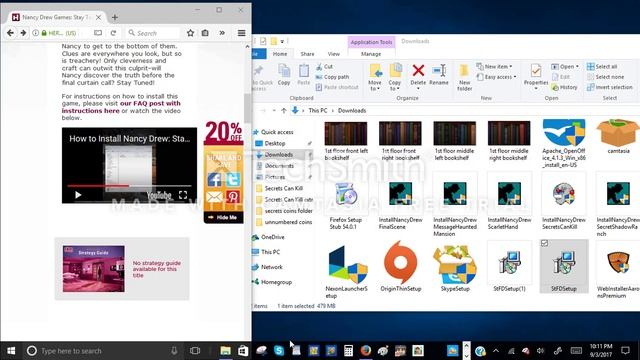Open a new Firefox tab

(x=115, y=17)
